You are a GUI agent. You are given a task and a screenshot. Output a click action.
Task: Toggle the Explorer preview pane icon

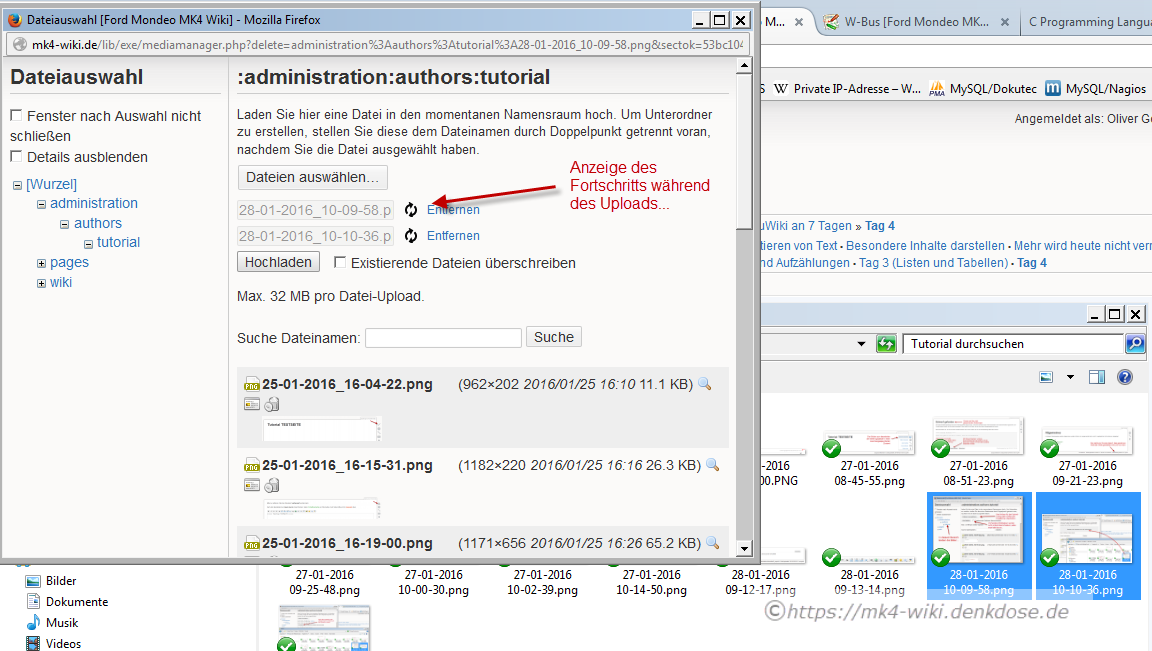1096,377
